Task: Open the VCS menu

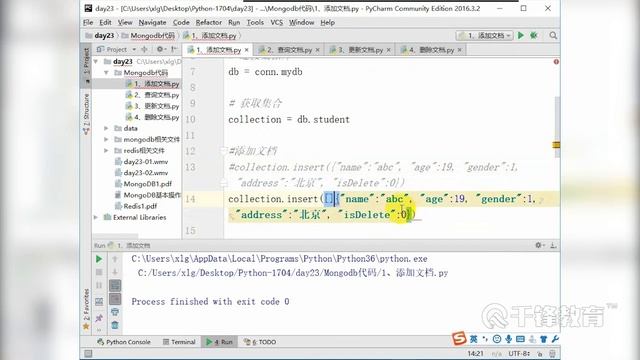Action: [277, 22]
